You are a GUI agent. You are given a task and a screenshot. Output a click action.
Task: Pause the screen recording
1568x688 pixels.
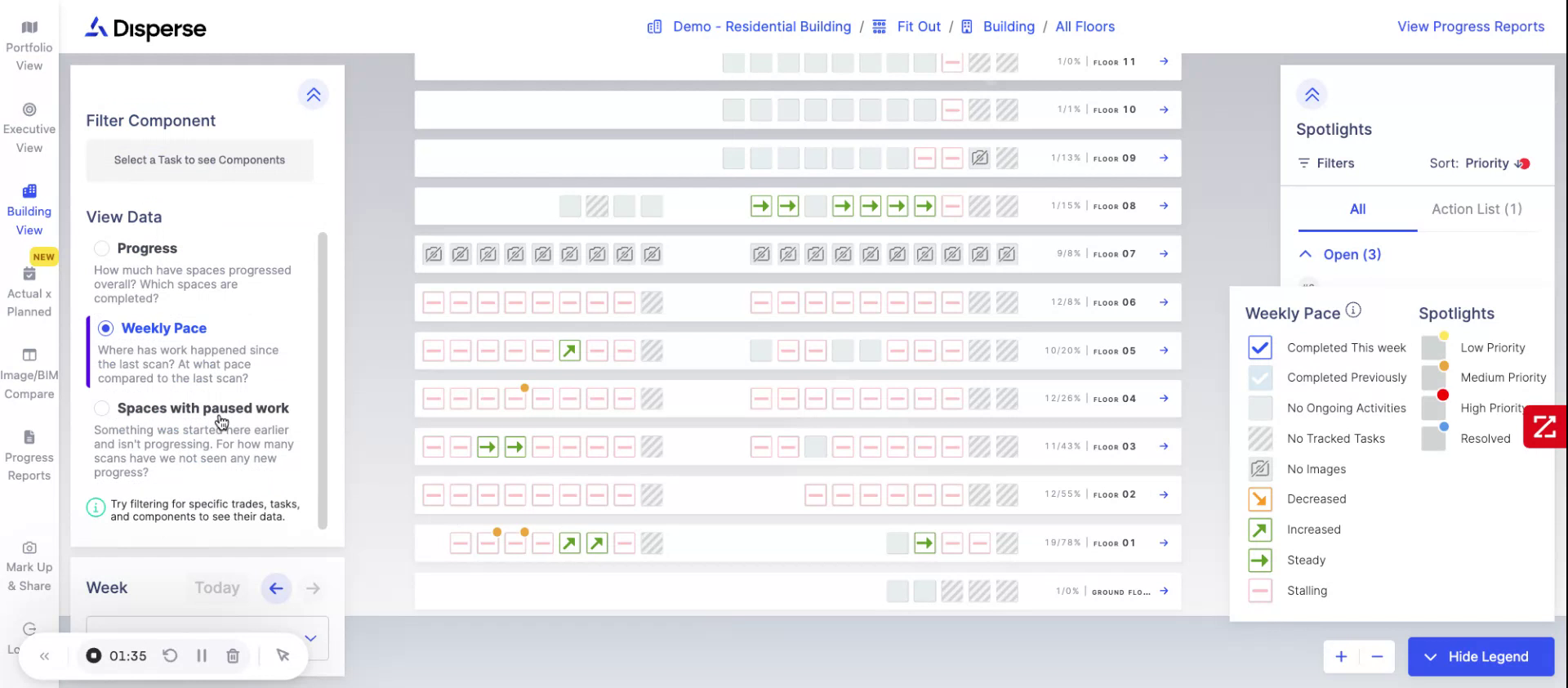[x=202, y=655]
